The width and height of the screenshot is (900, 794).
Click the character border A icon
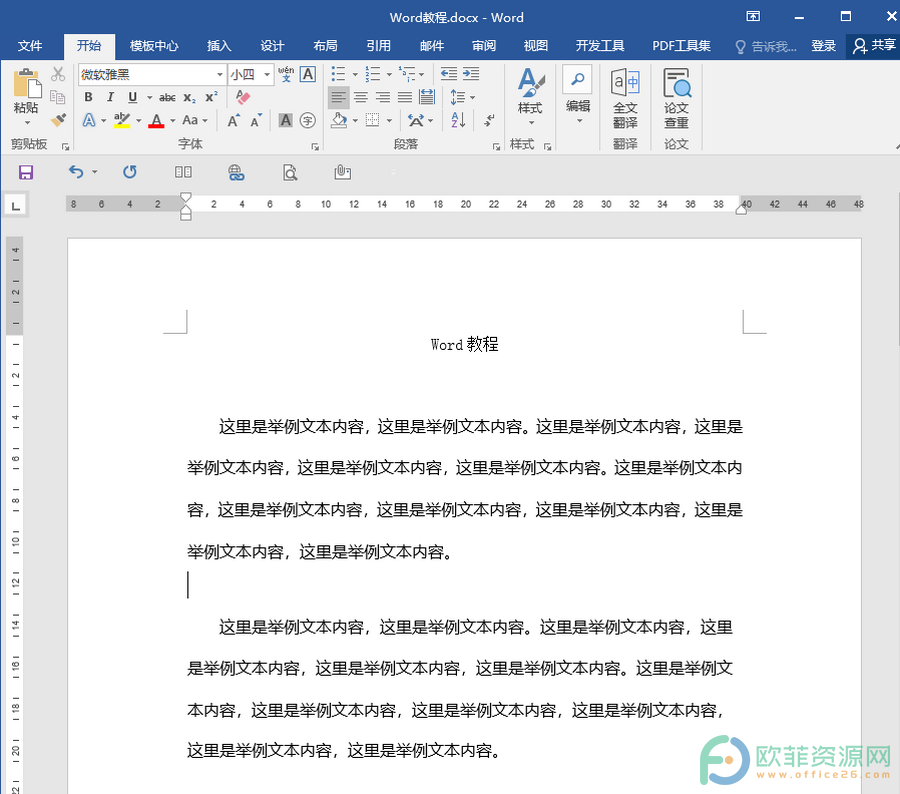[x=308, y=74]
